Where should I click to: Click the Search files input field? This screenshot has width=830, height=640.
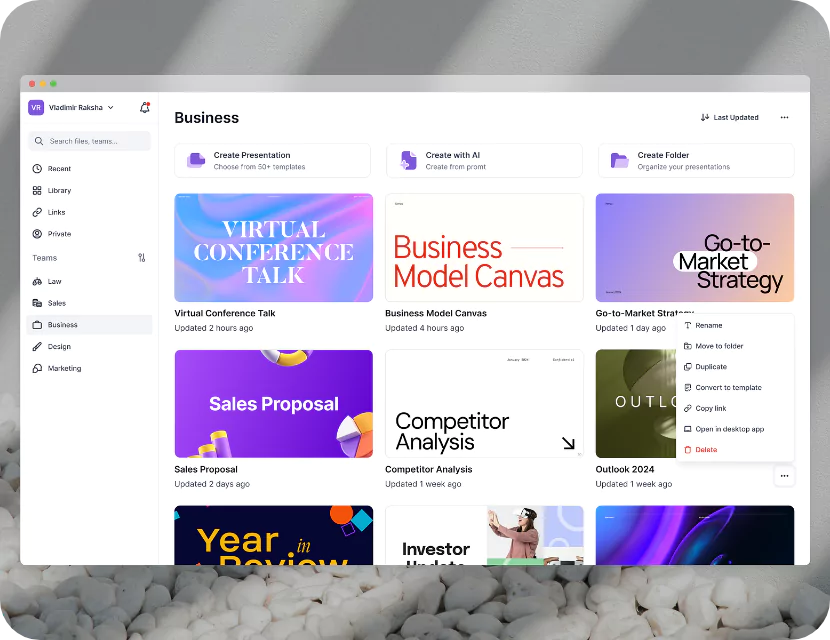(x=90, y=141)
